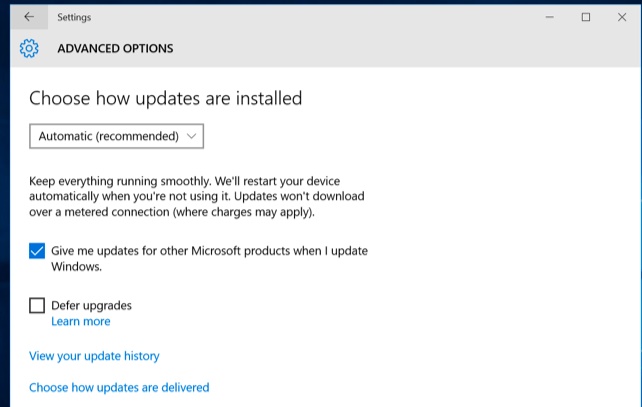Screen dimensions: 642x407
Task: Click the Settings title text in the title bar
Action: 74,17
